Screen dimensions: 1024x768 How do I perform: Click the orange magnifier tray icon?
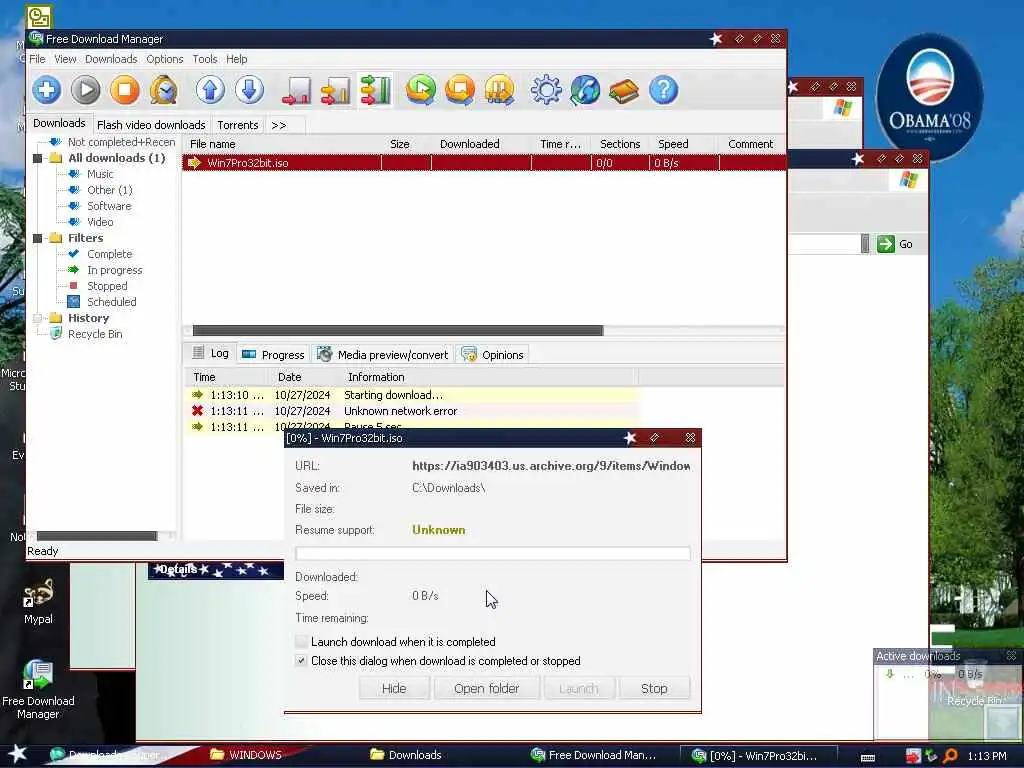coord(951,756)
